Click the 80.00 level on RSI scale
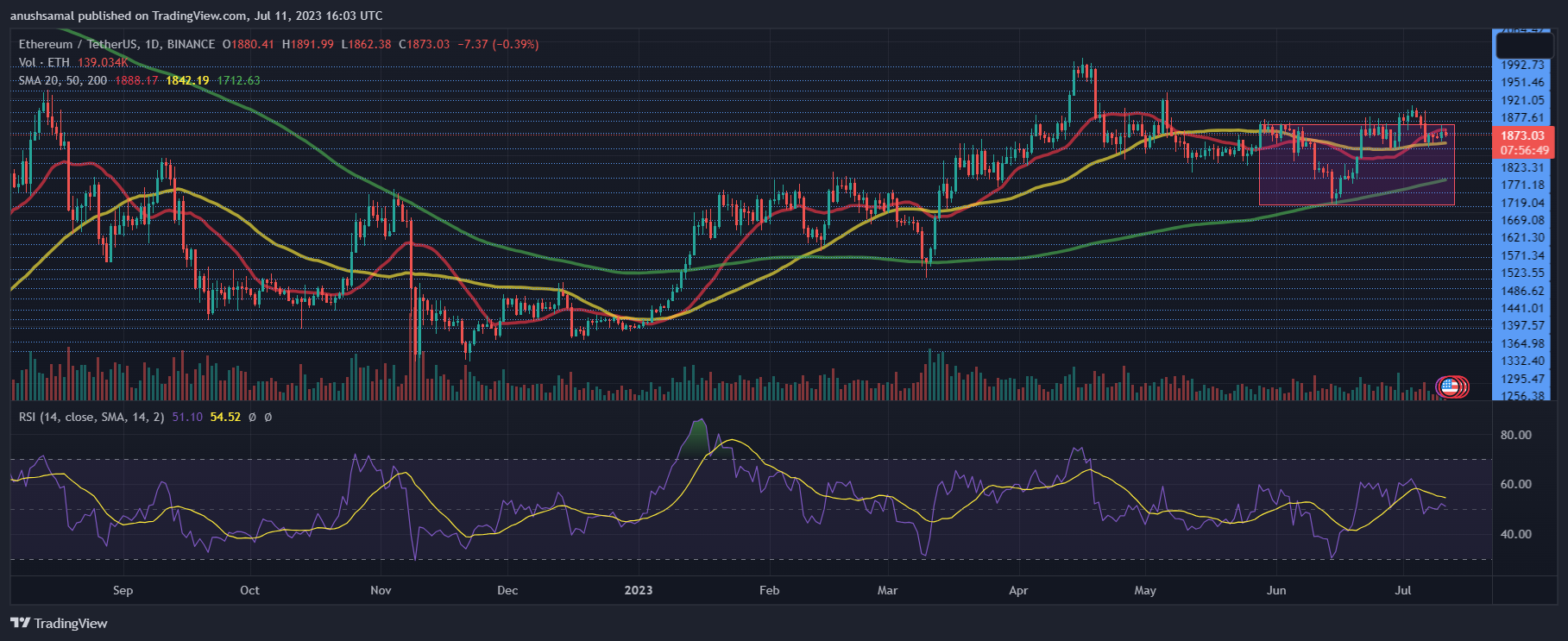This screenshot has height=641, width=1568. coord(1515,435)
